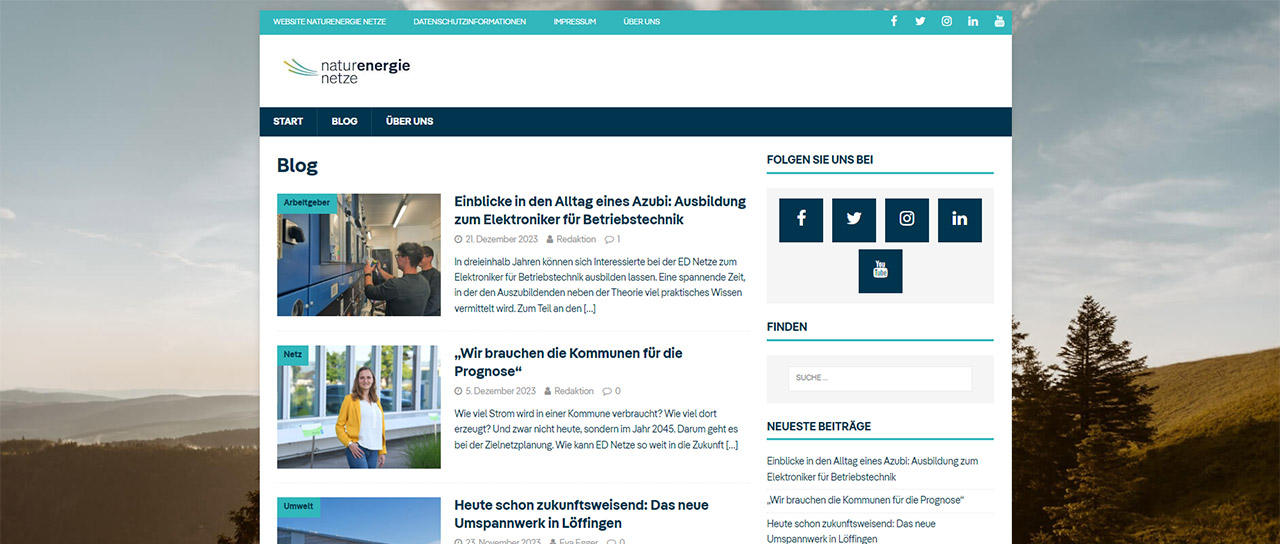Click the LinkedIn square in sidebar
This screenshot has width=1280, height=544.
pos(960,220)
